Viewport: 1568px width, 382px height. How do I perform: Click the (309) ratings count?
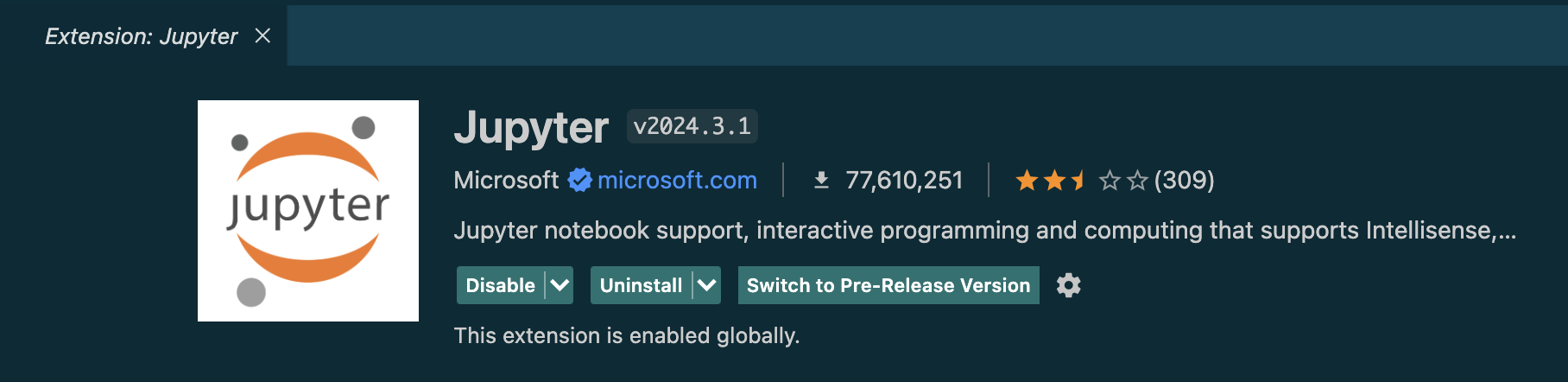pyautogui.click(x=1185, y=180)
